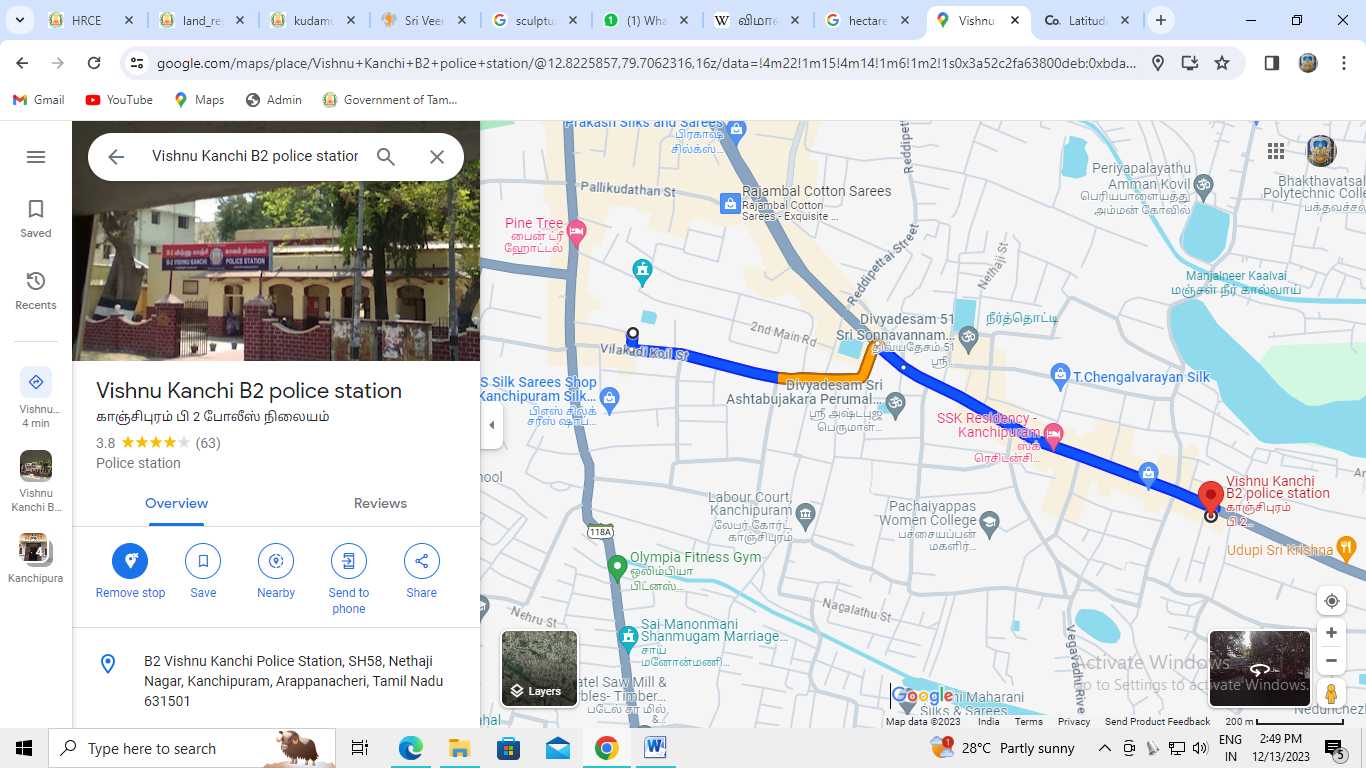The image size is (1366, 768).
Task: Open the Street View thumbnail
Action: pos(1259,667)
